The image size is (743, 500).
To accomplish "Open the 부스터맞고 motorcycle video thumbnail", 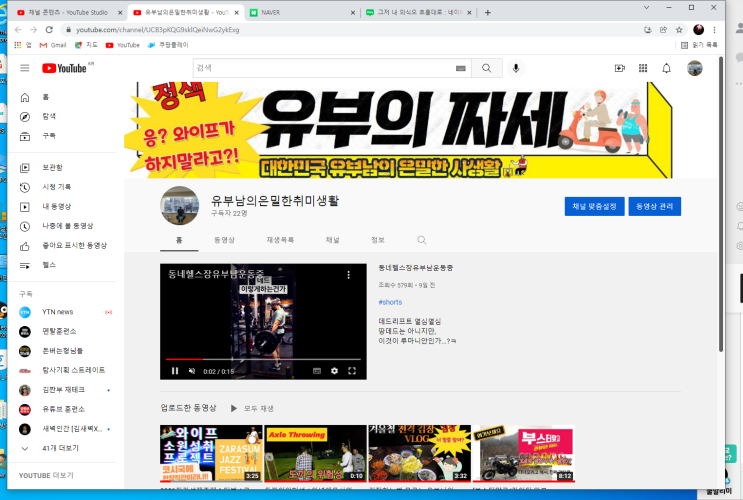I will click(x=524, y=453).
